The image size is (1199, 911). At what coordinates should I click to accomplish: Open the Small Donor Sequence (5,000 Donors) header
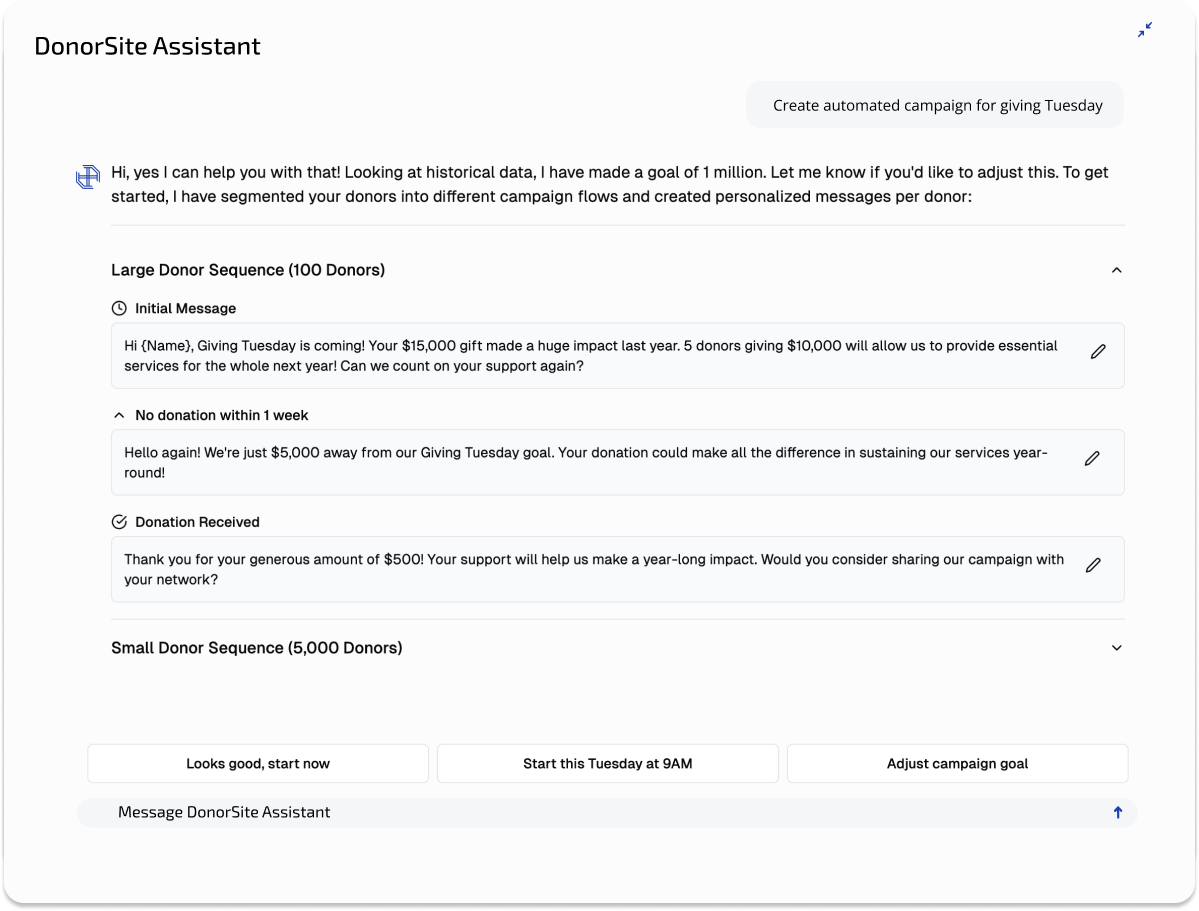click(x=257, y=648)
